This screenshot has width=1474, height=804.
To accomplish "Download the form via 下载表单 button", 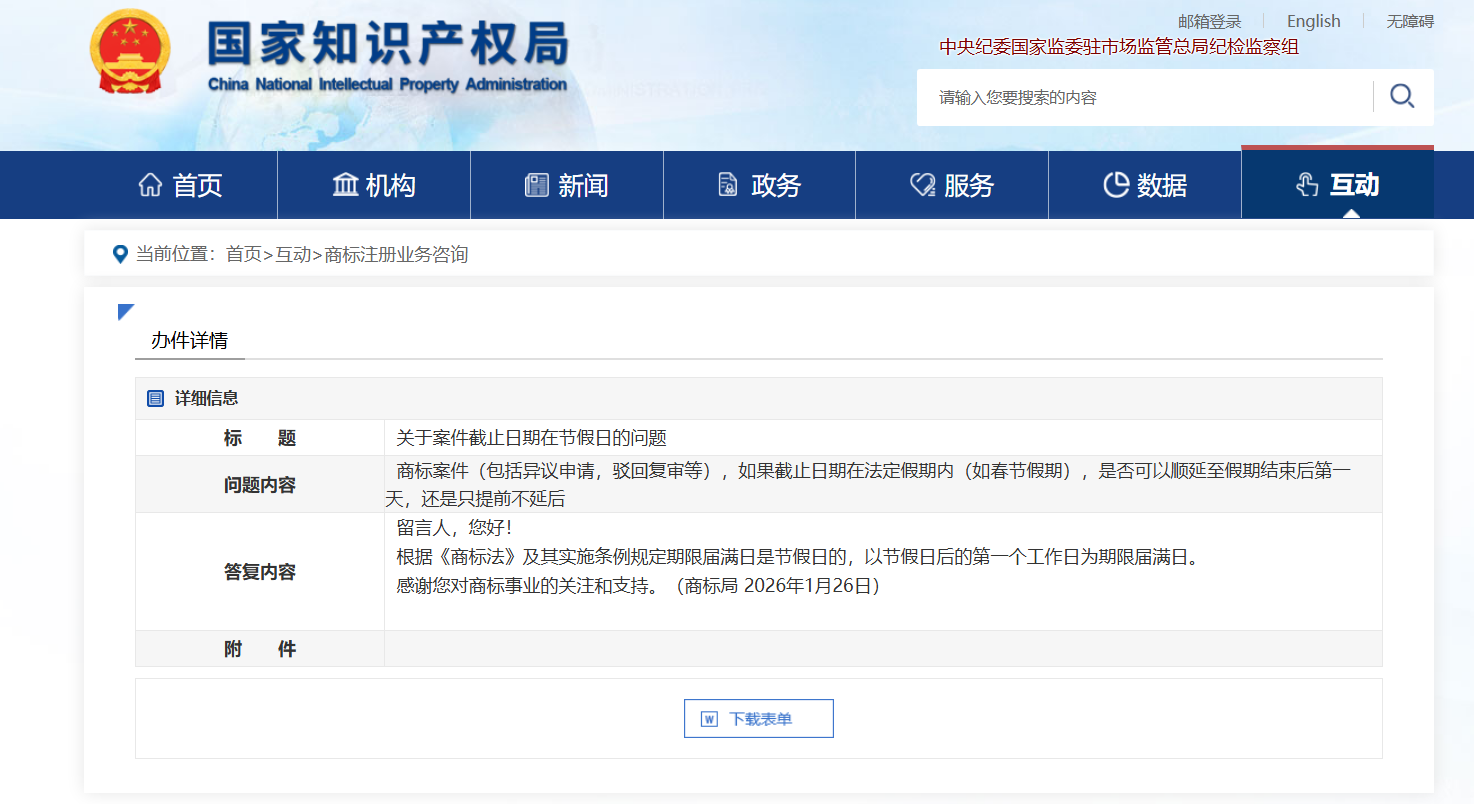I will pyautogui.click(x=759, y=719).
